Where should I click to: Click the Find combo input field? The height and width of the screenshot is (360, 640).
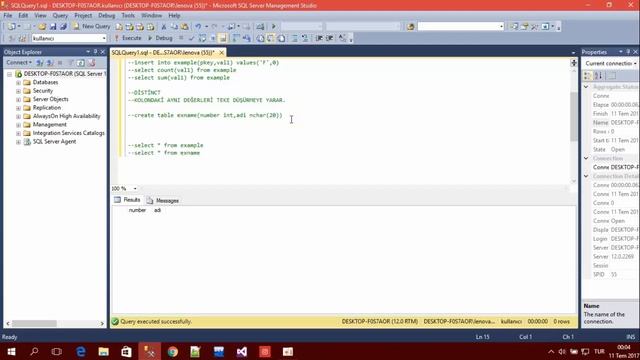[x=460, y=27]
